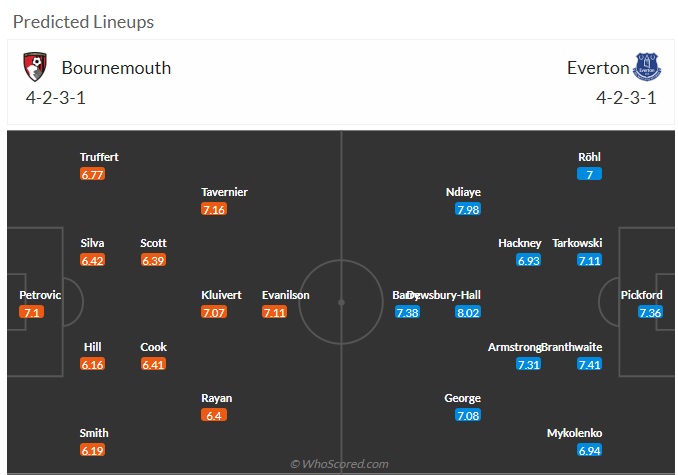
Task: Select Tarkowski's 7.11 rating badge
Action: click(589, 260)
